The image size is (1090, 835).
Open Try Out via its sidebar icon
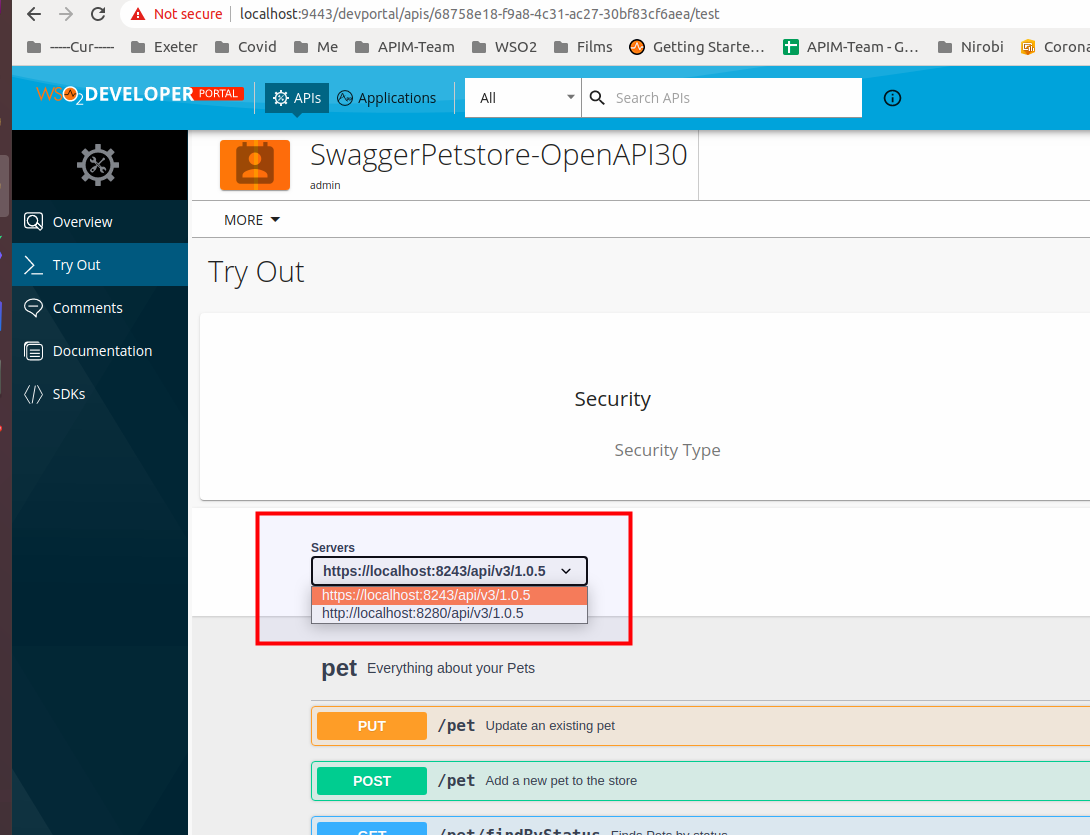tap(32, 264)
